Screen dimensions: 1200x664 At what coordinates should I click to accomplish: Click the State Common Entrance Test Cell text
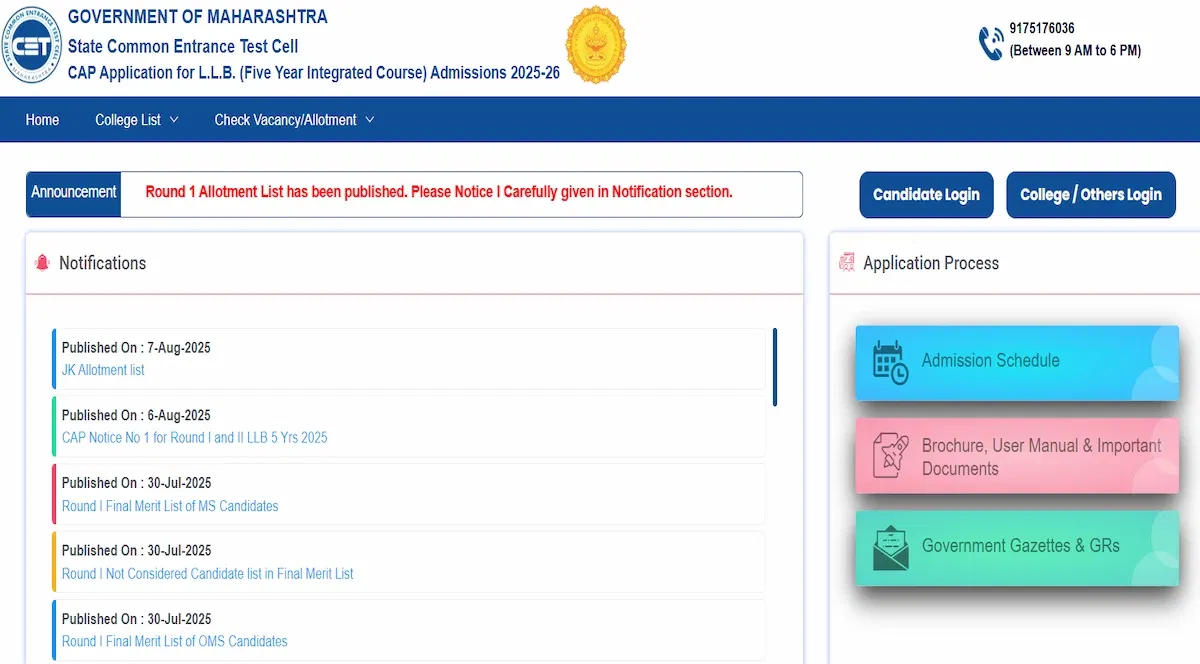[x=183, y=46]
